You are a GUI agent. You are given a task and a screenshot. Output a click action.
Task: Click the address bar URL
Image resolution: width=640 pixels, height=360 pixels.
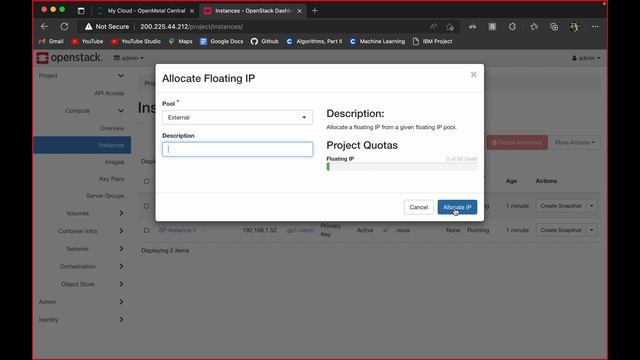(191, 27)
